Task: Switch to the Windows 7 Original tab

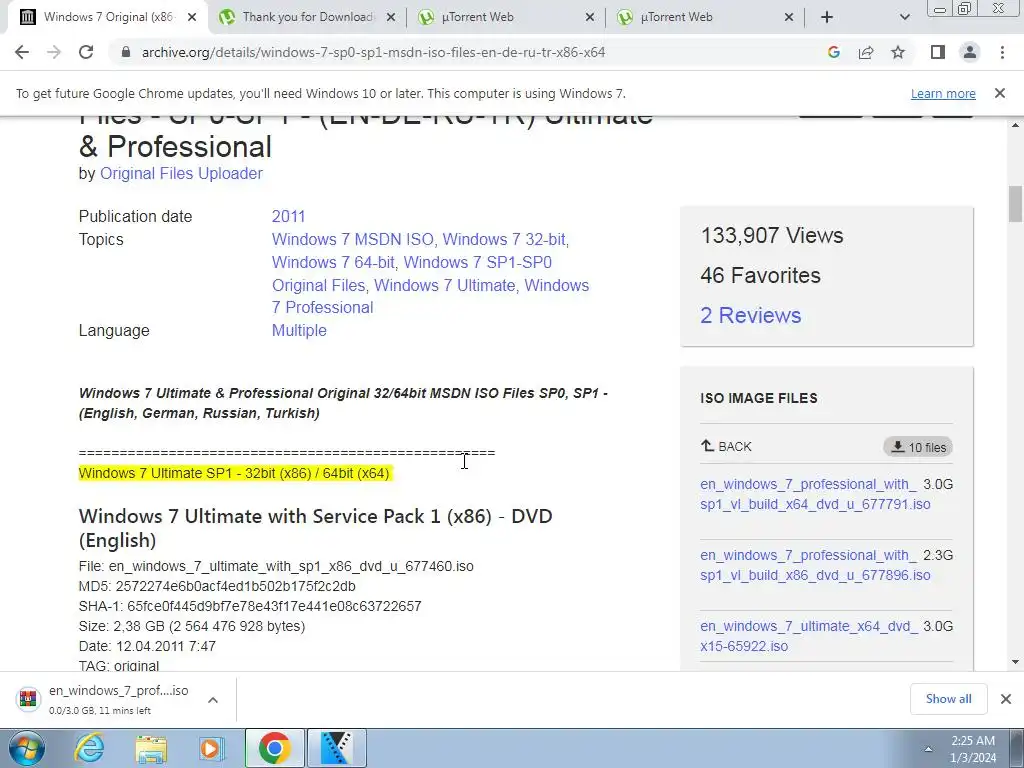Action: click(x=108, y=17)
